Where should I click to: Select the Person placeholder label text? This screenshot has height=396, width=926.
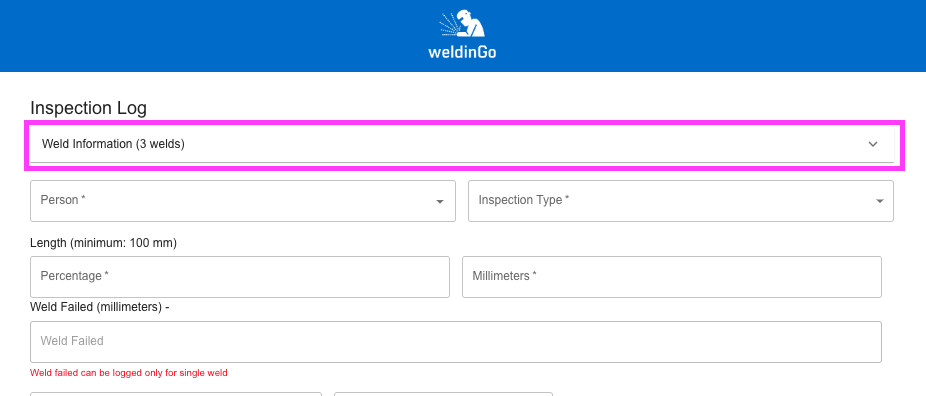tap(63, 200)
